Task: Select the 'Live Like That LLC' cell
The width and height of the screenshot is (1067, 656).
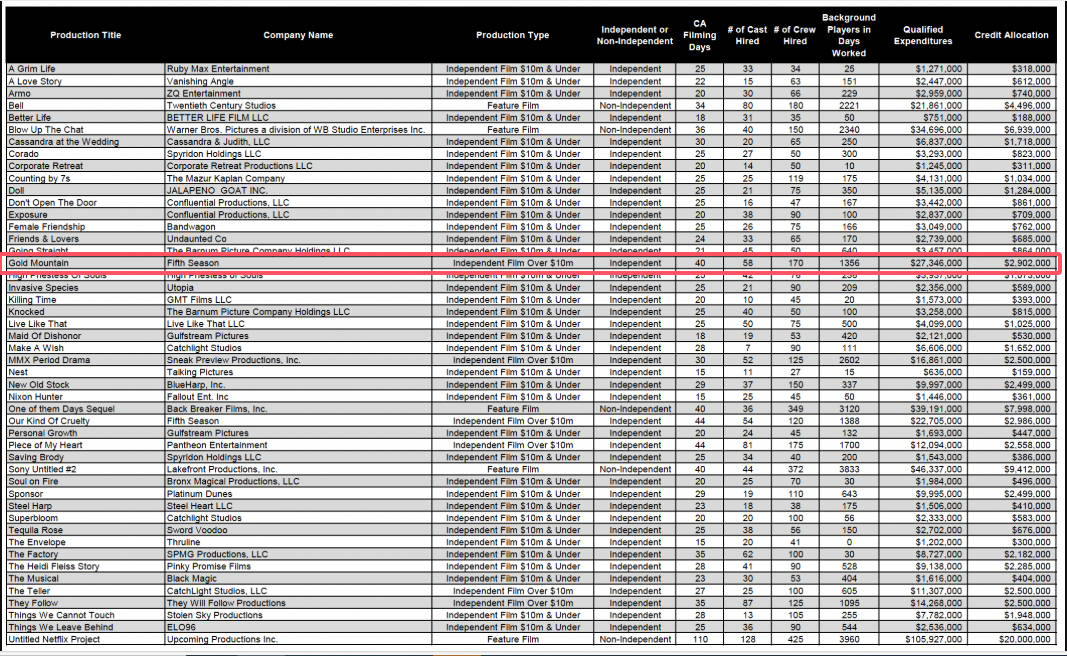Action: 298,324
